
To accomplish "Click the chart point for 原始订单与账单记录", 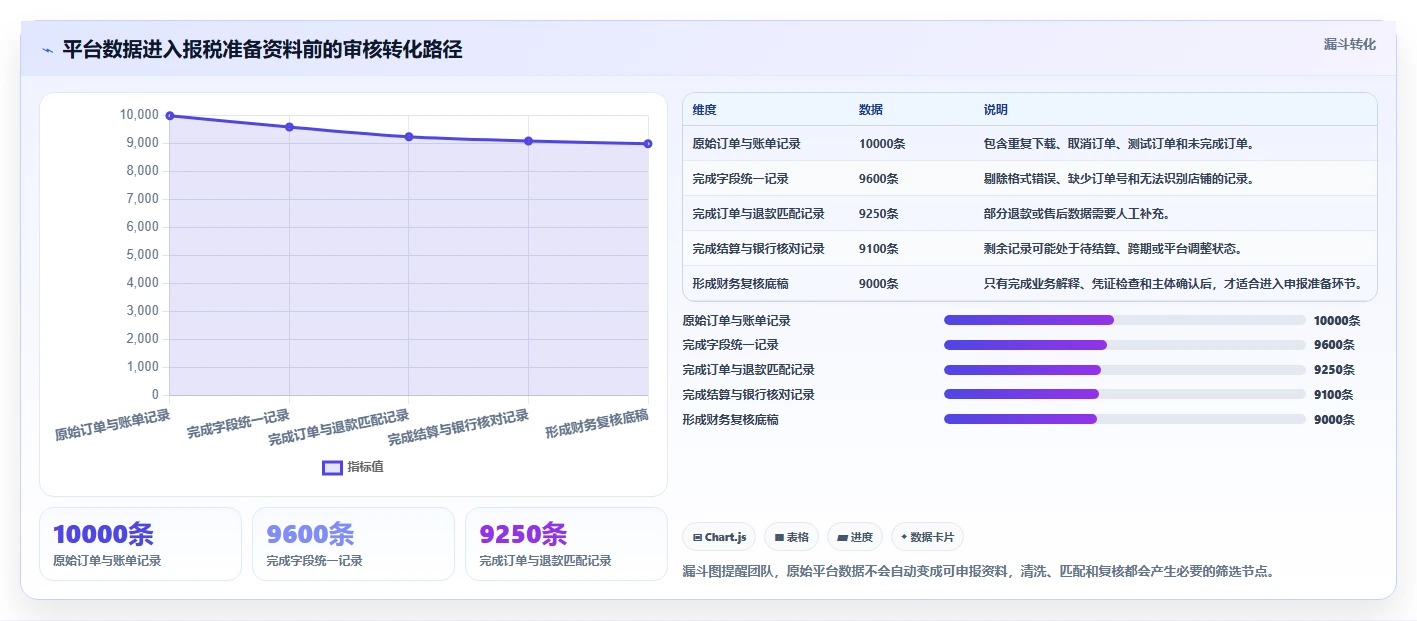I will click(170, 116).
